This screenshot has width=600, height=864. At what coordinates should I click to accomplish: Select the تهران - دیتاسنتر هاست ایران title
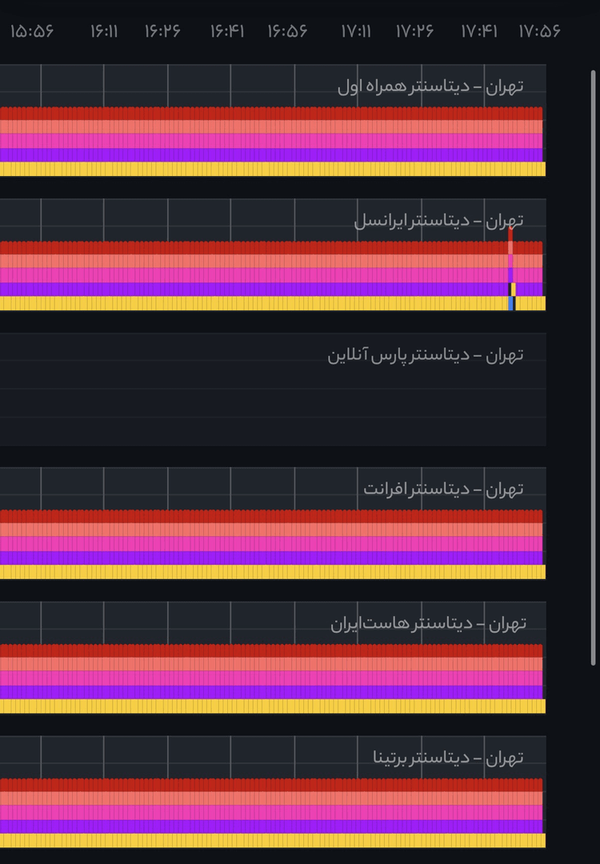pyautogui.click(x=428, y=624)
